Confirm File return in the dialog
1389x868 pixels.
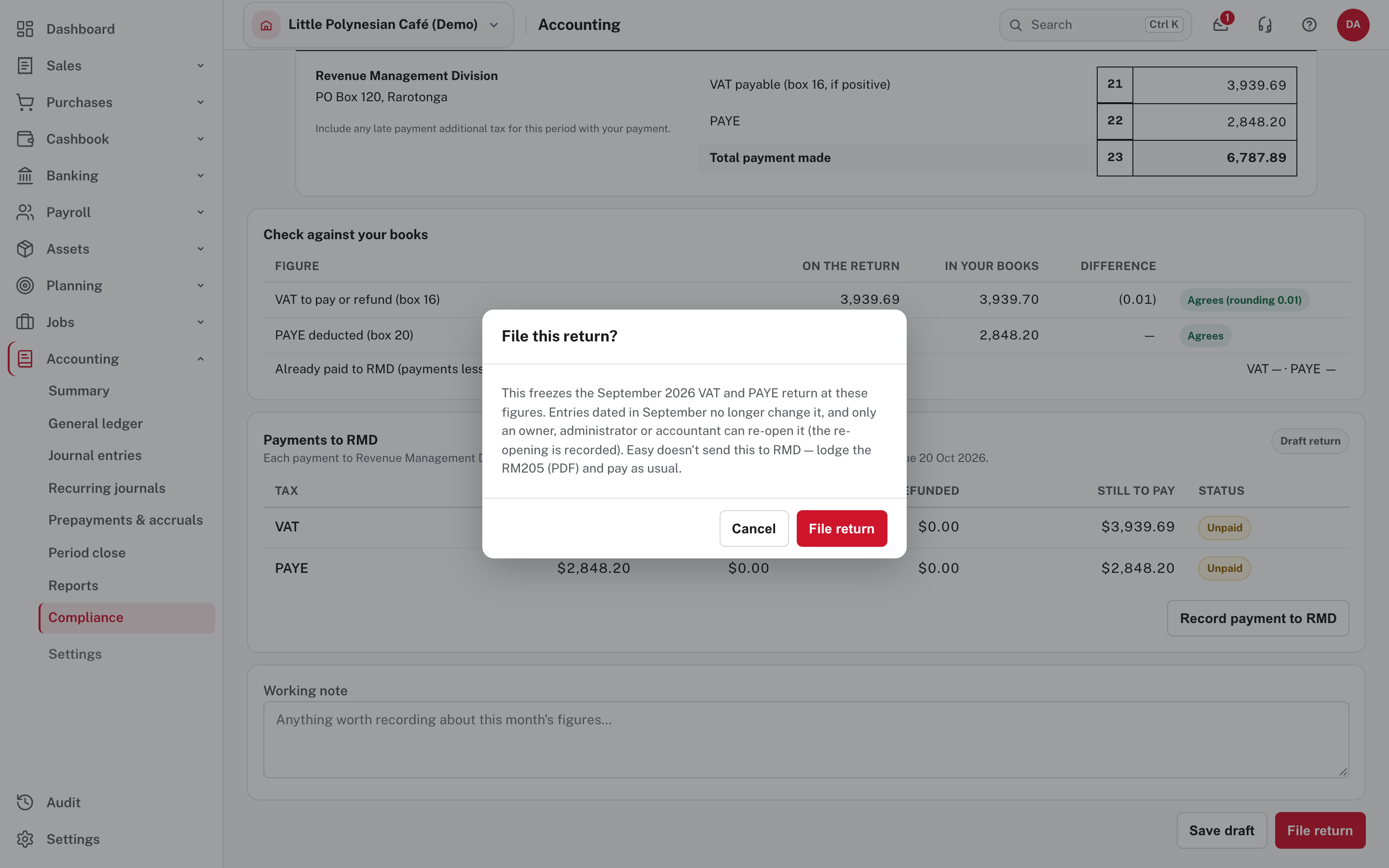click(x=842, y=529)
